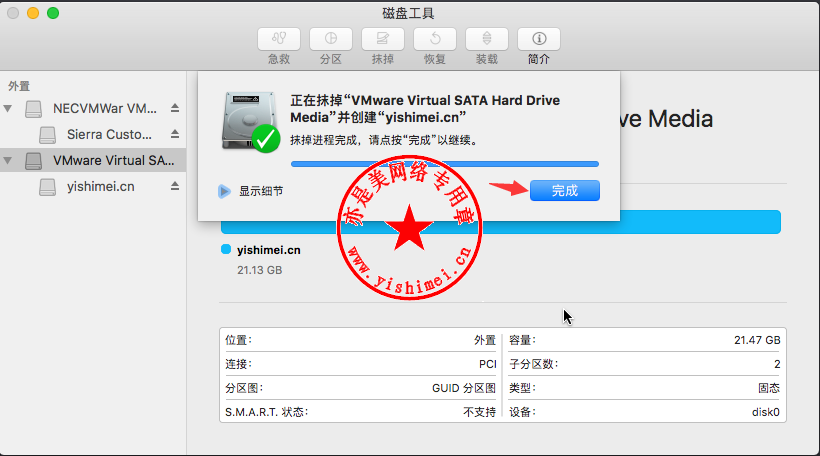
Task: Click the 21.47 GB capacity value
Action: pos(757,340)
